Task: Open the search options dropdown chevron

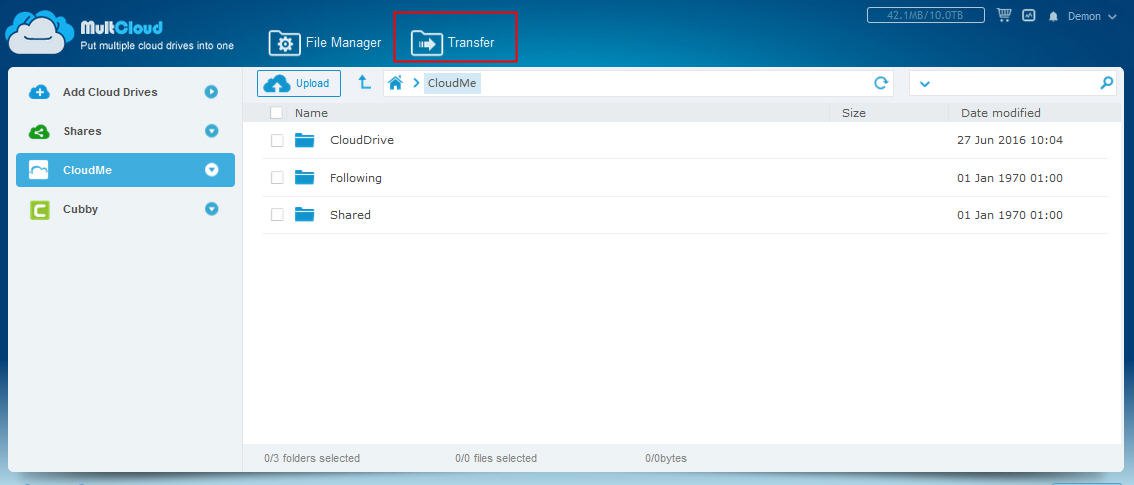Action: pyautogui.click(x=924, y=84)
